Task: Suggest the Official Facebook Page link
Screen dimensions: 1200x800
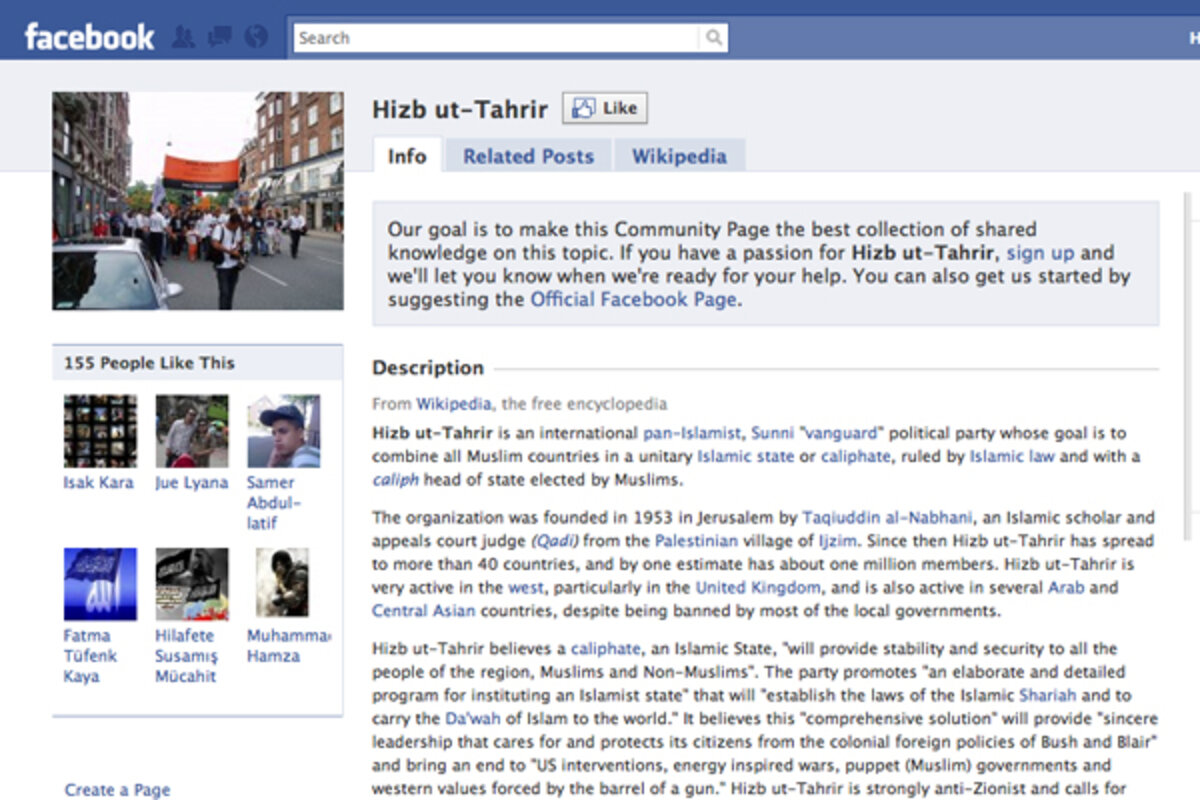Action: [x=633, y=299]
